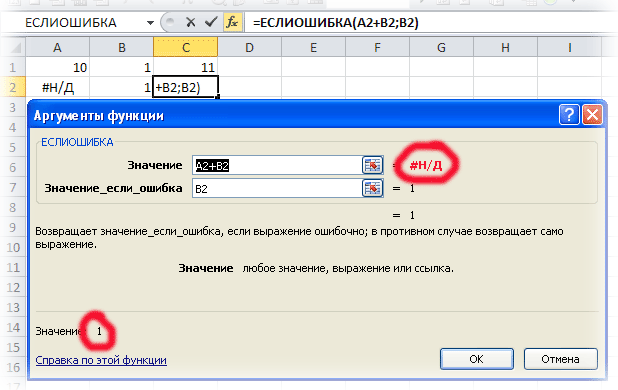Select column B header
The height and width of the screenshot is (390, 618).
pyautogui.click(x=122, y=48)
